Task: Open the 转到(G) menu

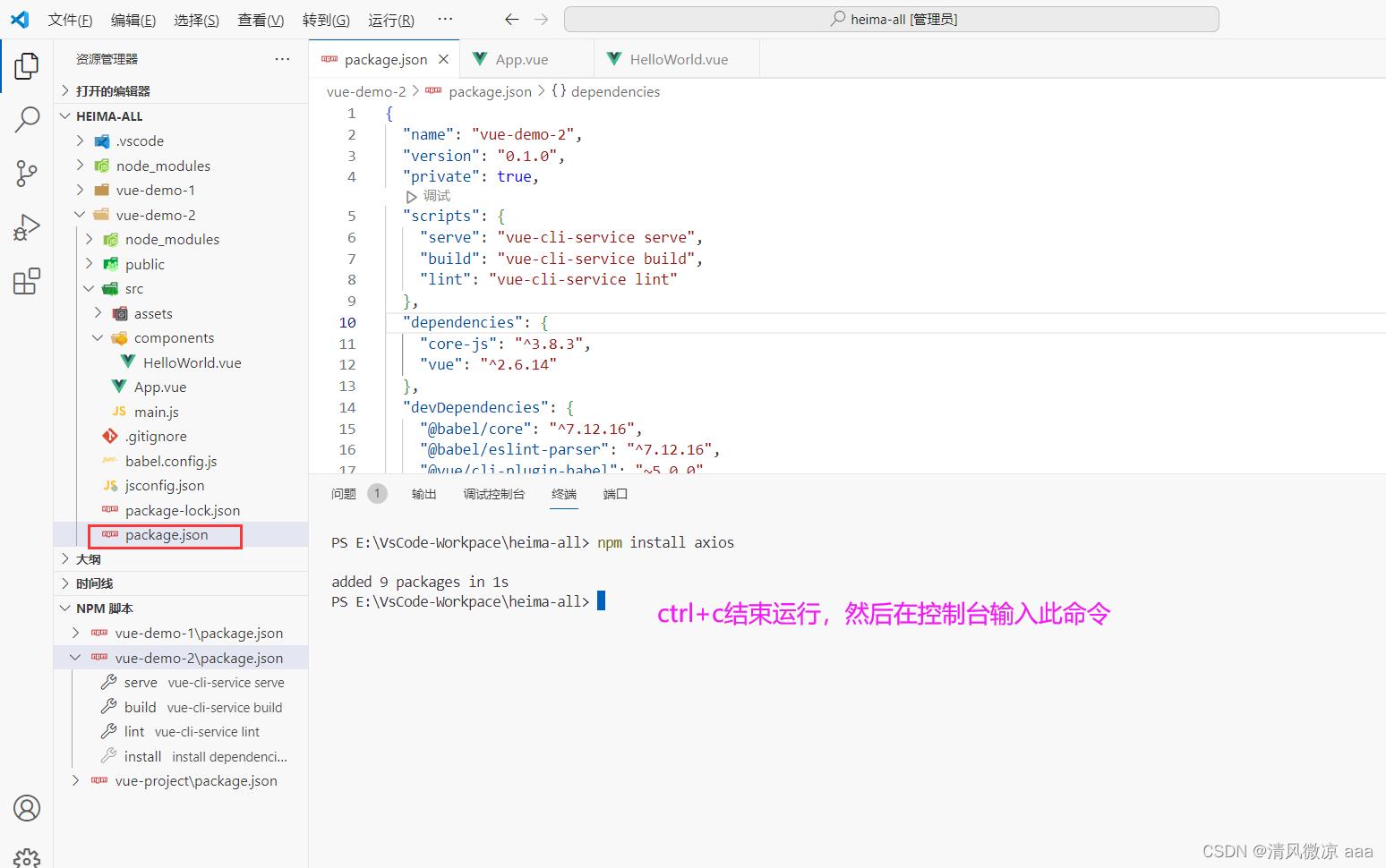Action: coord(326,20)
